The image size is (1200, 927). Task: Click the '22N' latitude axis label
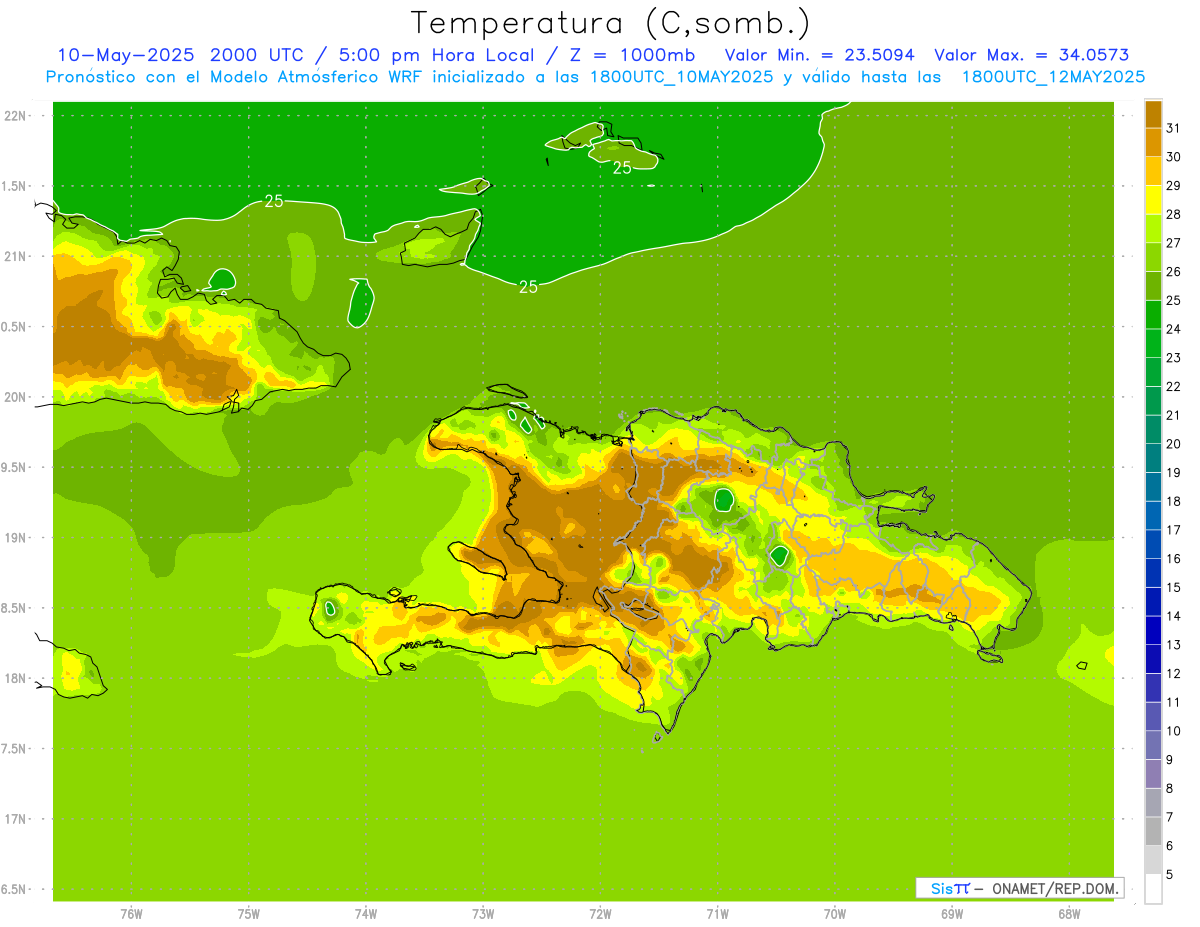click(16, 116)
